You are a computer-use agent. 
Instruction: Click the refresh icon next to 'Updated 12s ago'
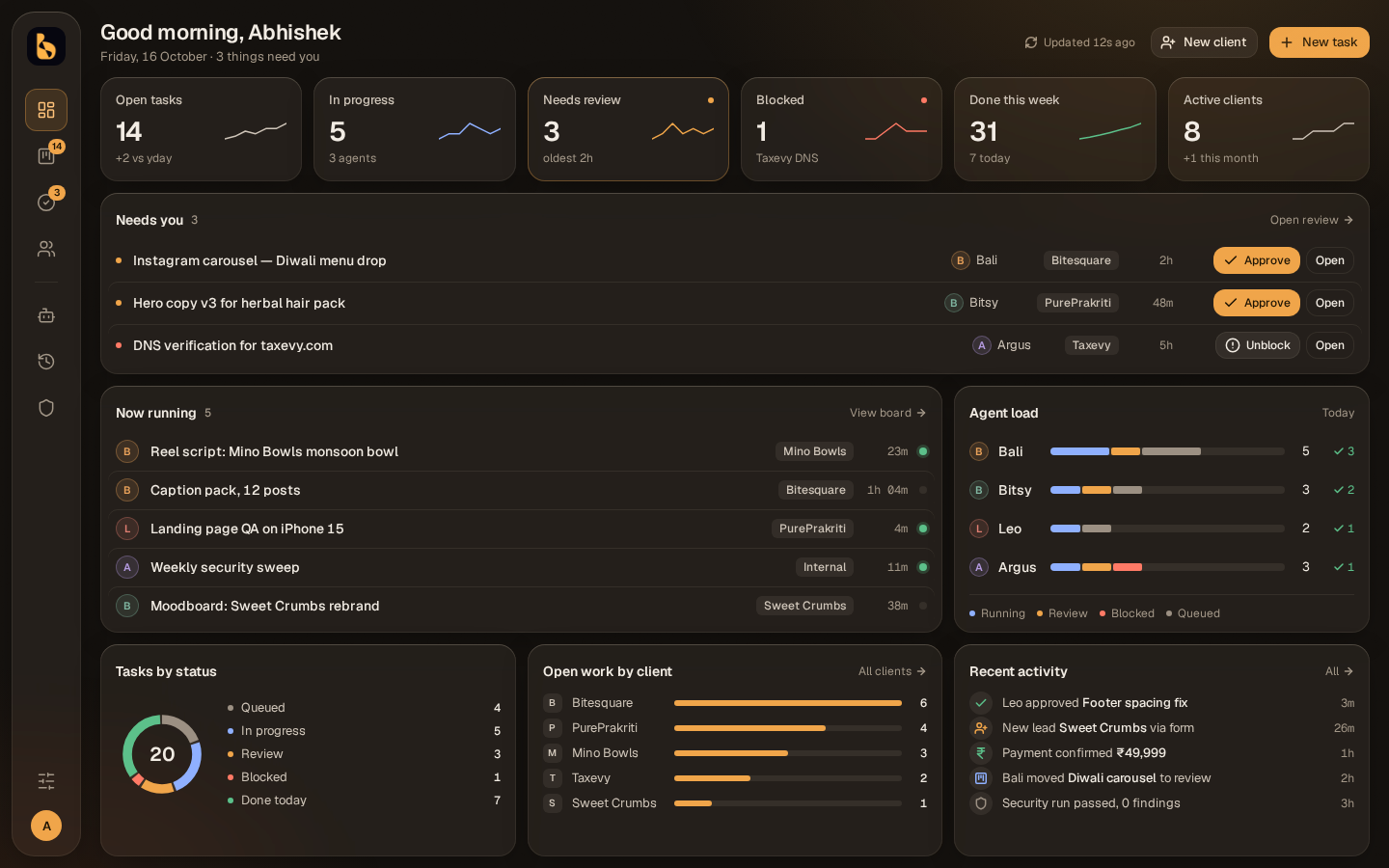click(1031, 42)
